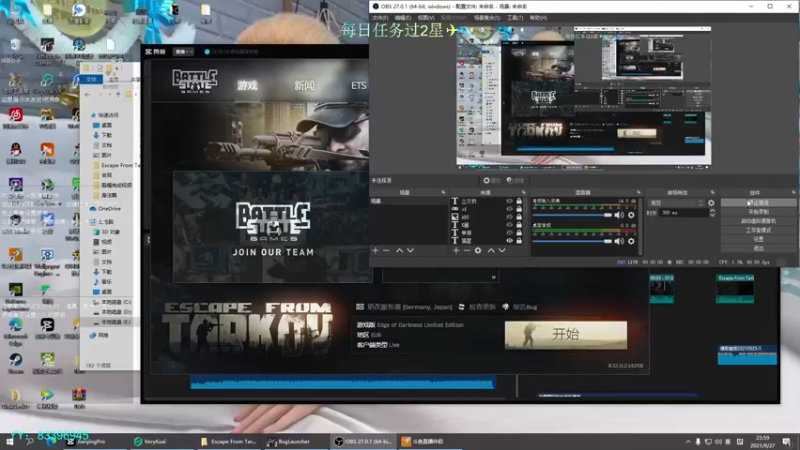800x450 pixels.
Task: Toggle visibility of game controller source
Action: coord(509,209)
